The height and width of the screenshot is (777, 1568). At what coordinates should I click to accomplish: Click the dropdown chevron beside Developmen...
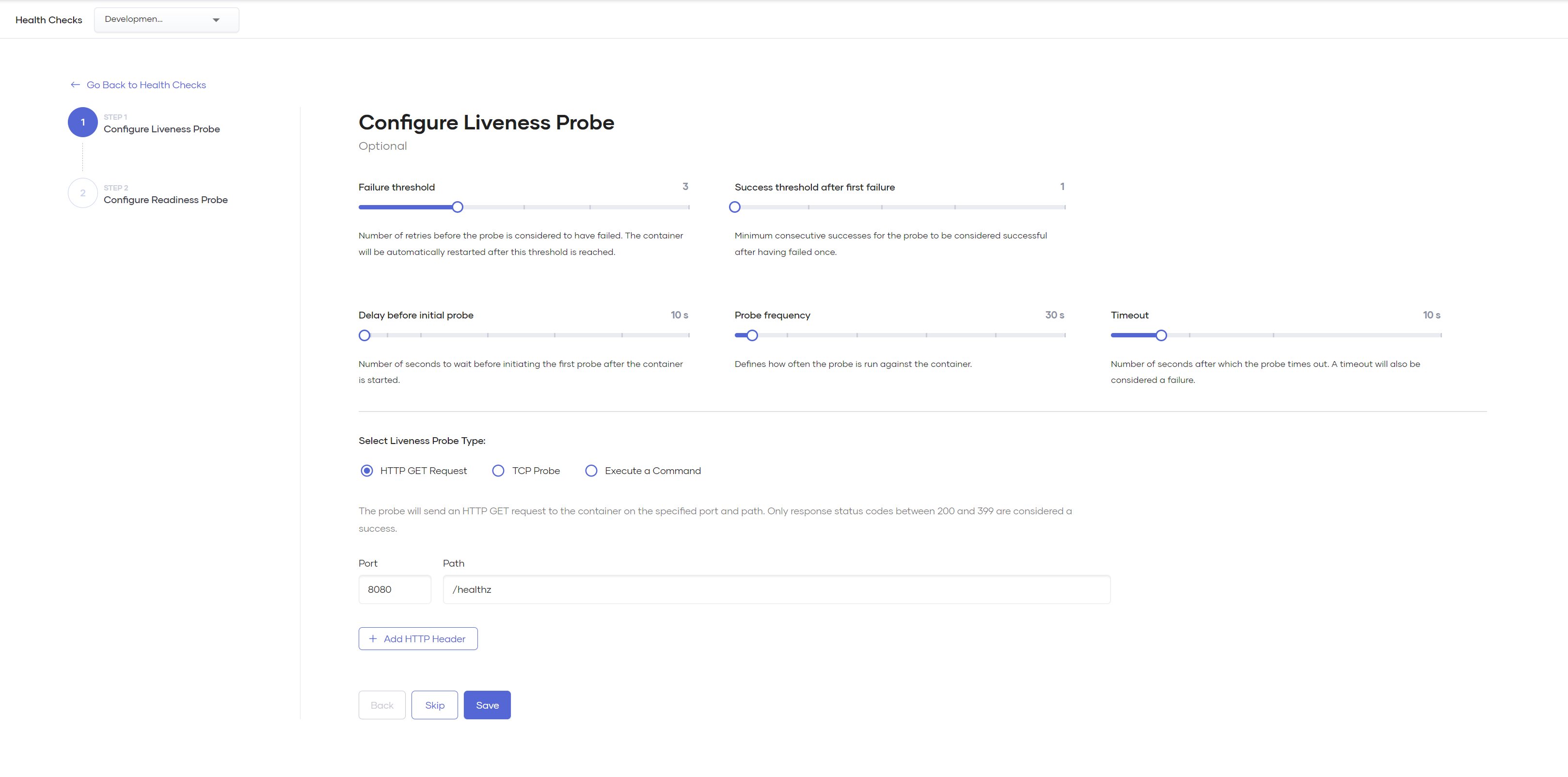click(216, 19)
